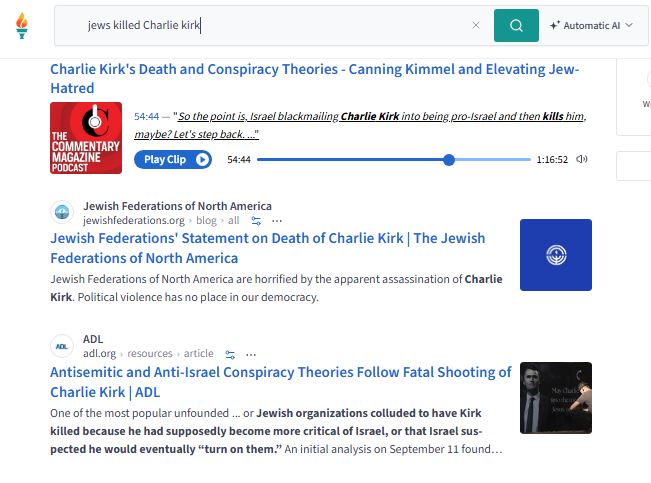
Task: Select the Jewish Federations of North America source name
Action: (177, 206)
